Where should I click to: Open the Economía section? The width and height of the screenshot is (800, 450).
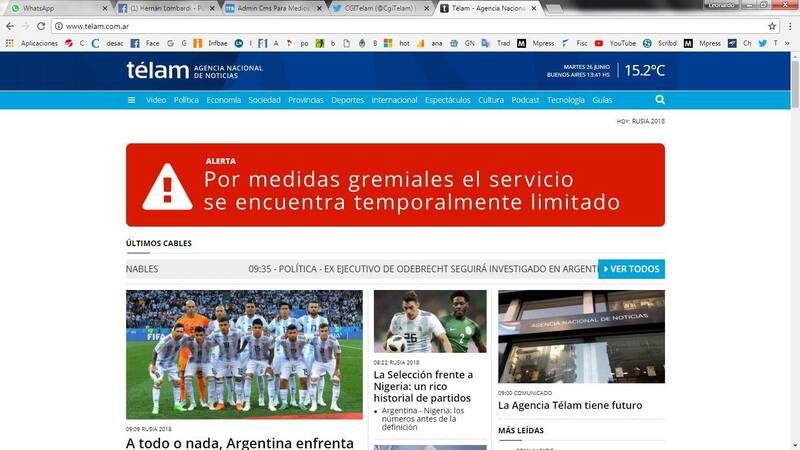tap(223, 100)
